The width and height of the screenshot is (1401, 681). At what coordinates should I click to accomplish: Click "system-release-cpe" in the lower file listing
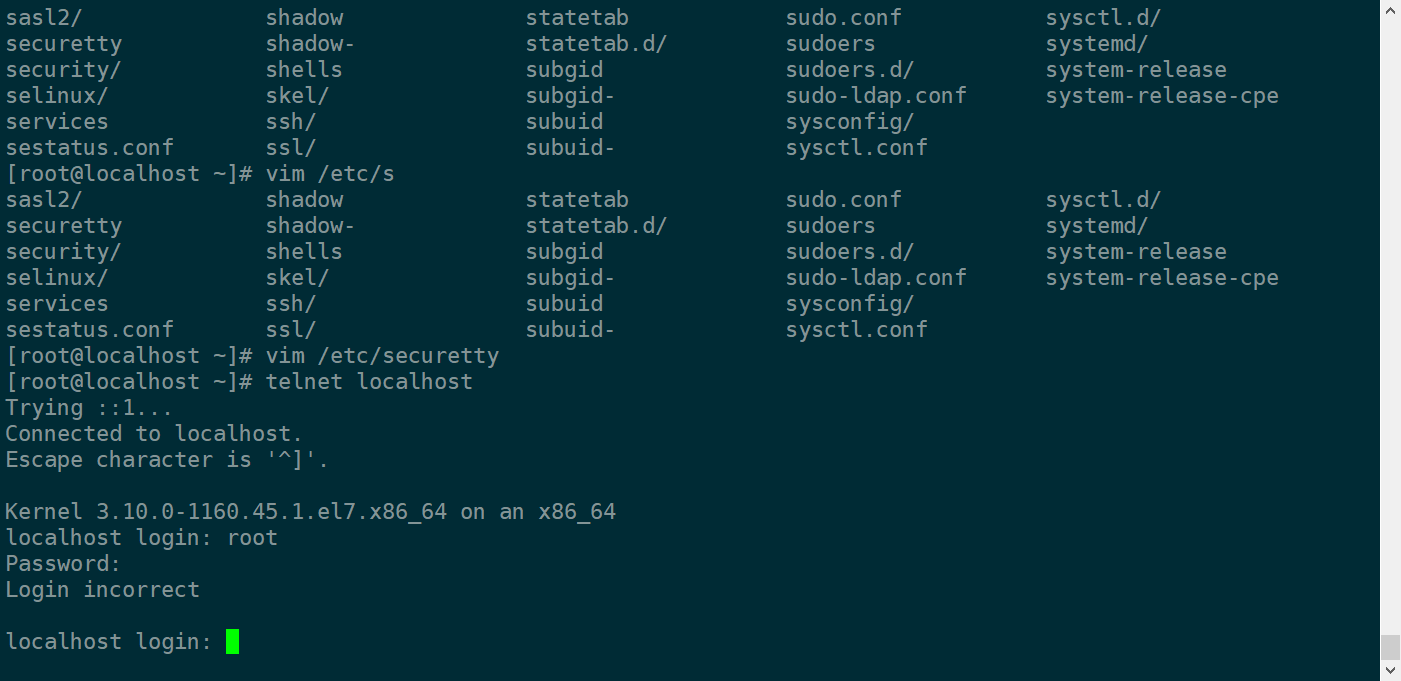point(1162,278)
